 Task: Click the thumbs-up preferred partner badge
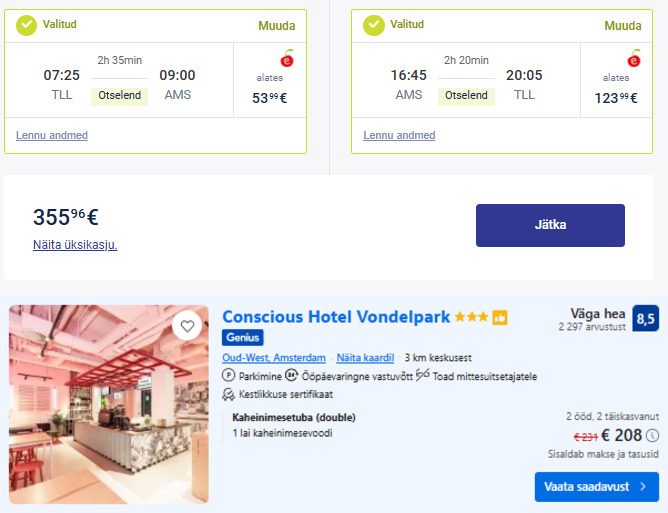(x=500, y=317)
